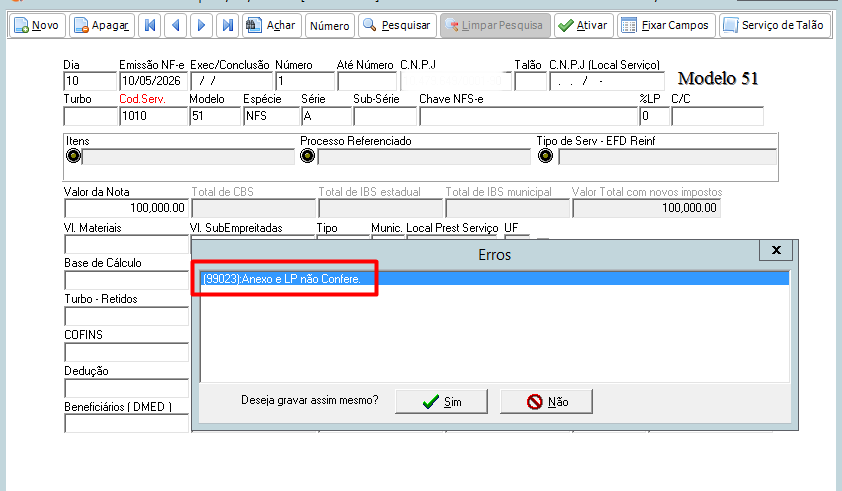Decline saving with the Não button
The height and width of the screenshot is (491, 842).
click(x=547, y=401)
